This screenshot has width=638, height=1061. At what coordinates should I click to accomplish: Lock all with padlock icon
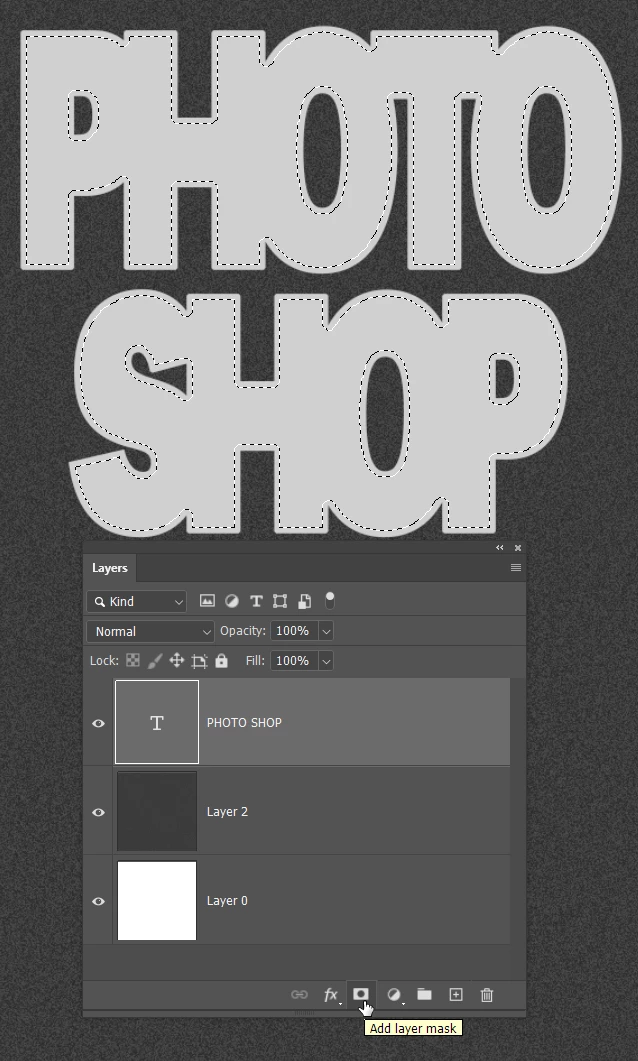[x=221, y=660]
